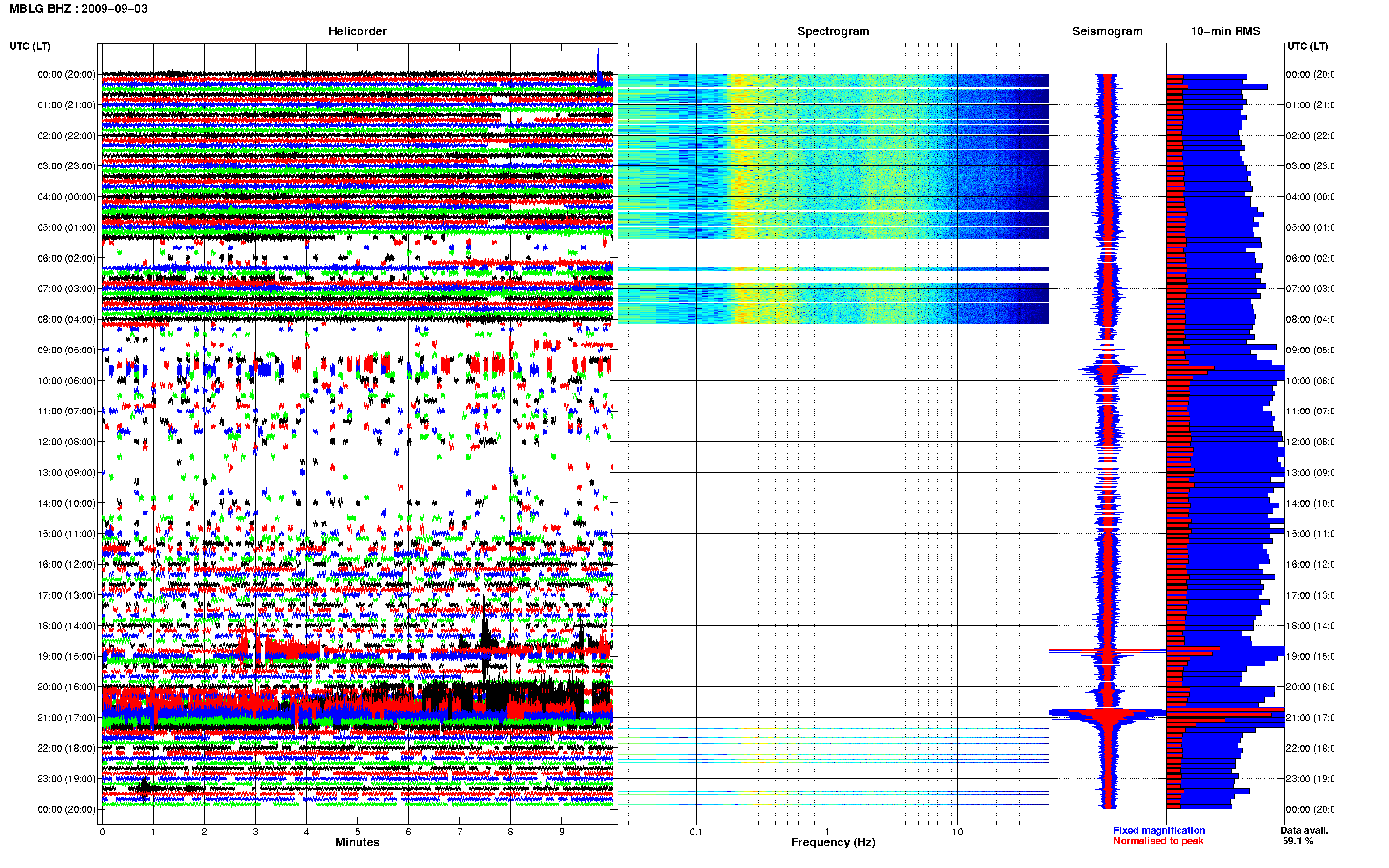Click the 0 tick on the Minutes axis
1389x868 pixels.
click(102, 832)
